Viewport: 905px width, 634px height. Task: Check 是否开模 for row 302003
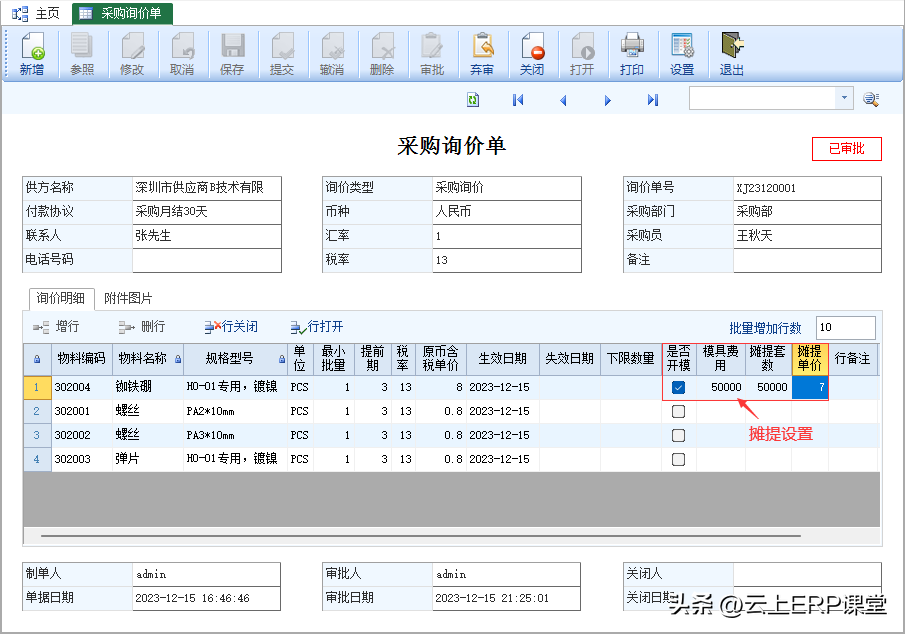[679, 460]
